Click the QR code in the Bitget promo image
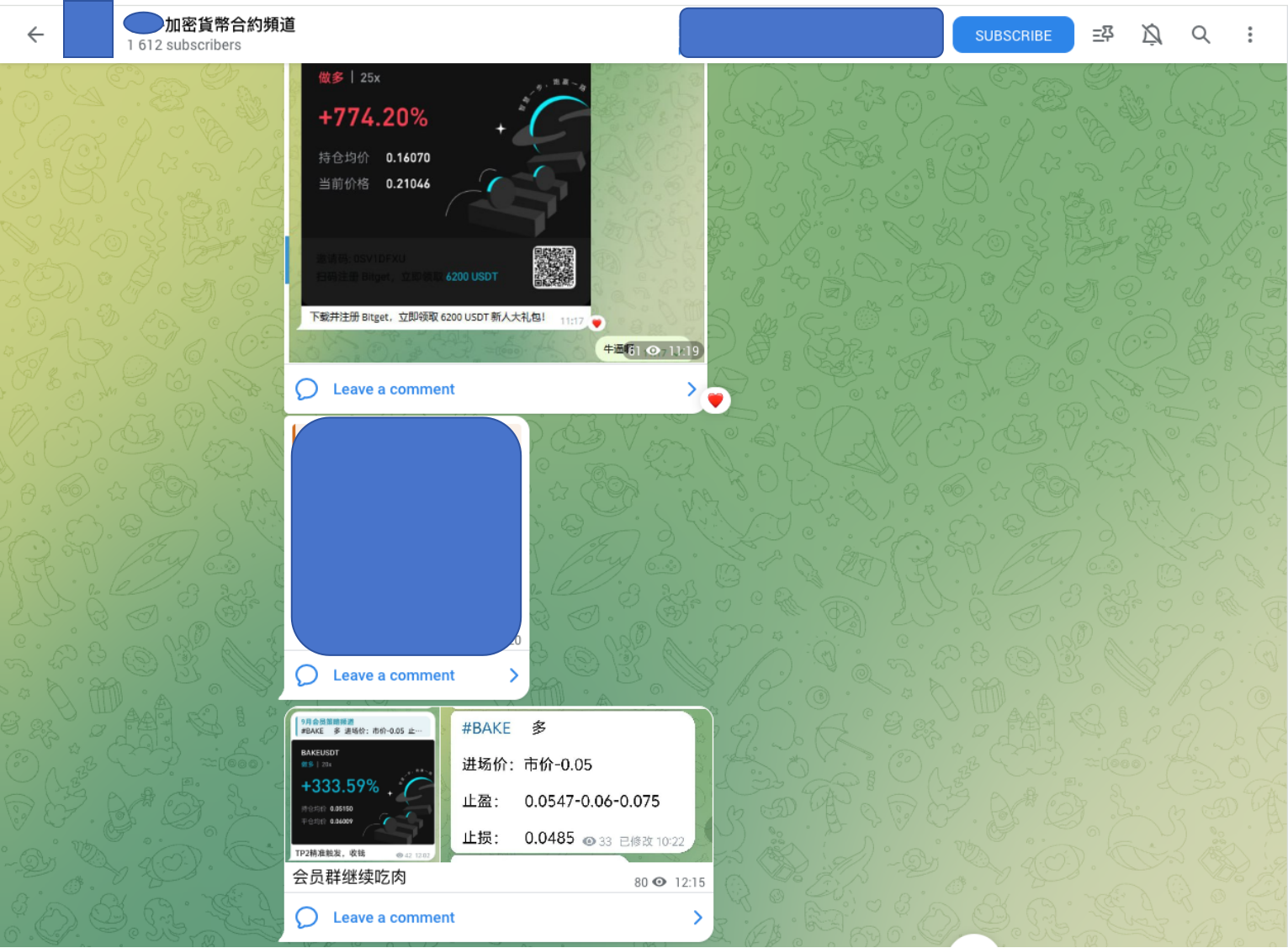This screenshot has width=1288, height=948. pyautogui.click(x=554, y=269)
